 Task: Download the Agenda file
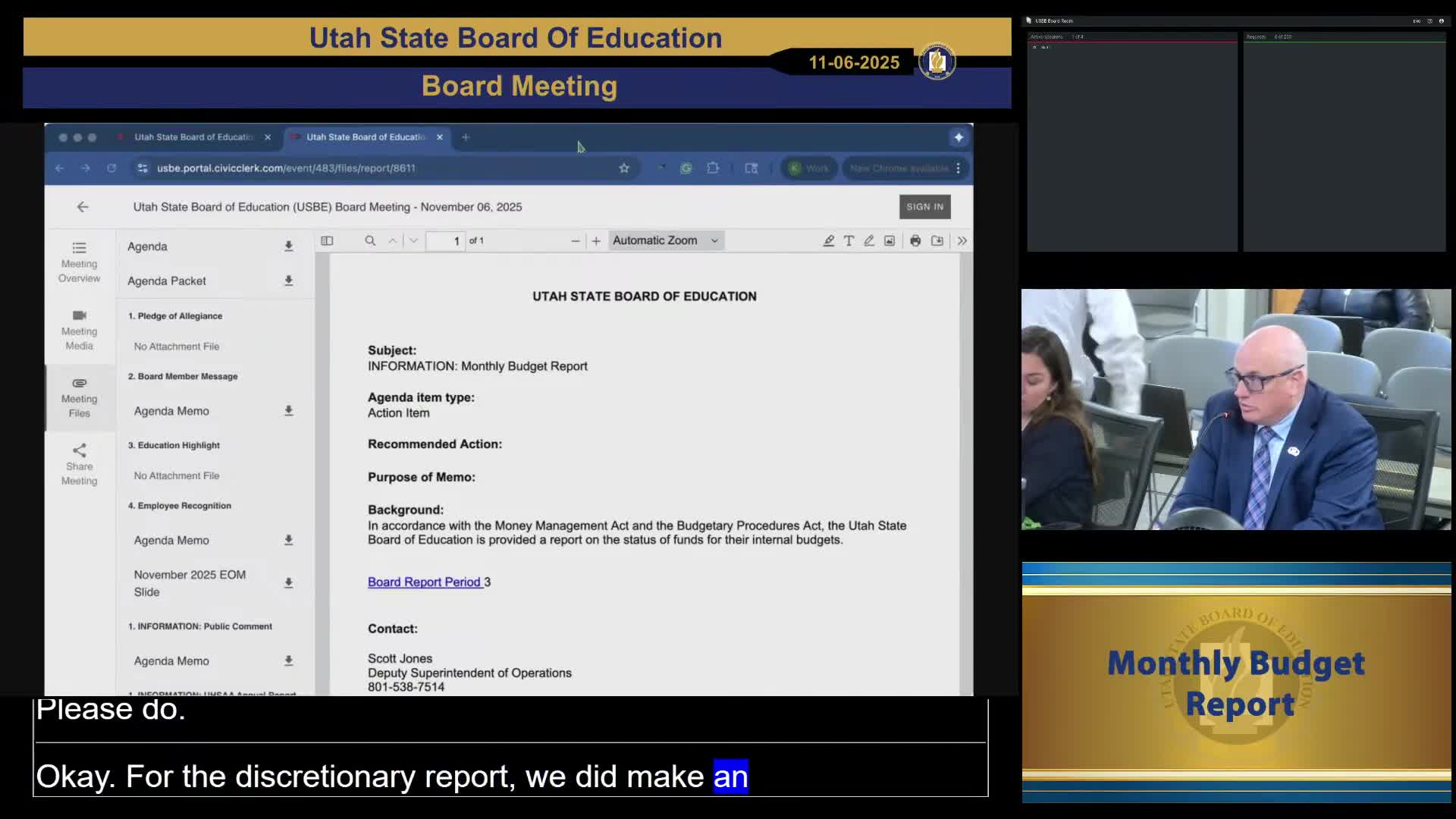(x=288, y=246)
